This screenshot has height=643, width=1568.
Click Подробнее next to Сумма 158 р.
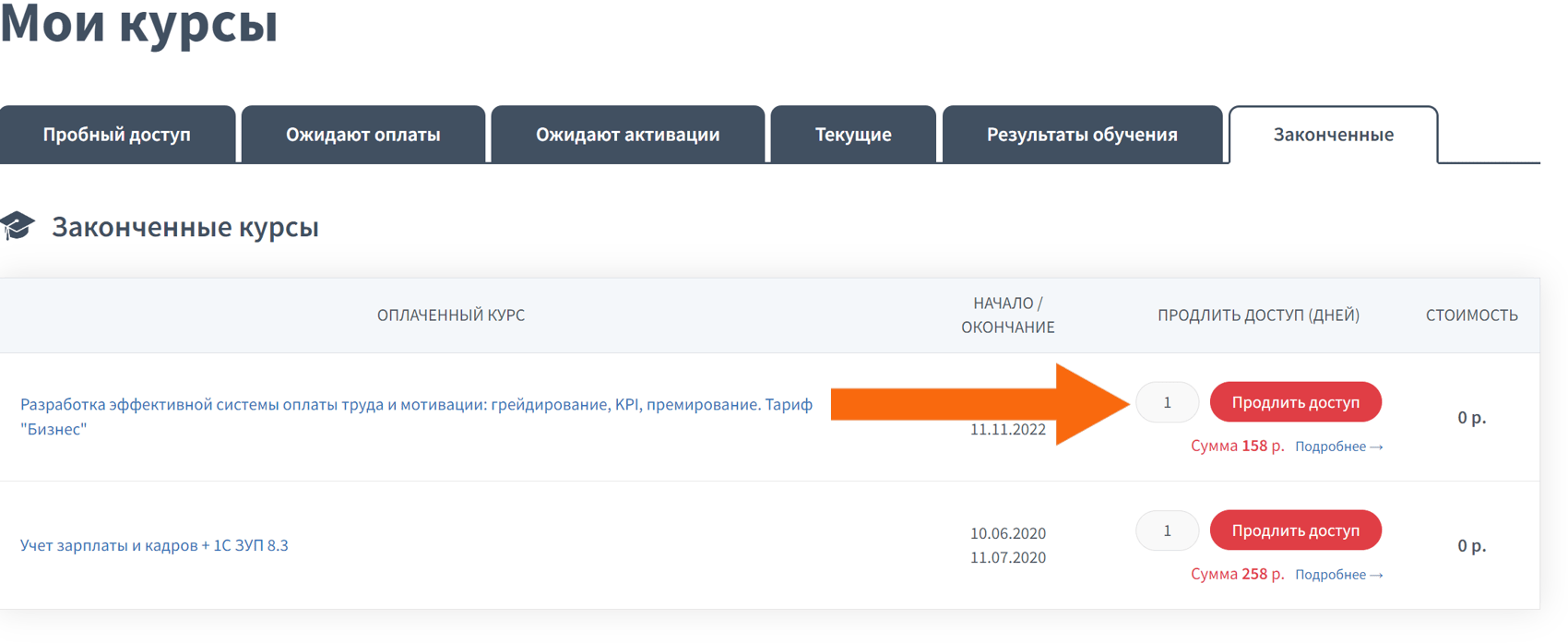[x=1338, y=447]
